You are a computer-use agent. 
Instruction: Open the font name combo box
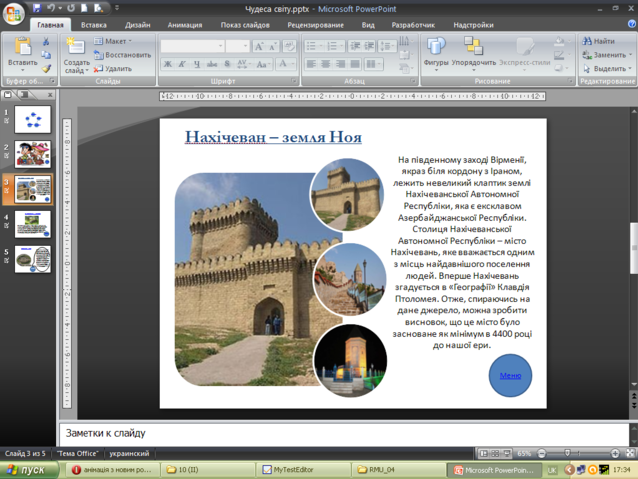point(192,46)
